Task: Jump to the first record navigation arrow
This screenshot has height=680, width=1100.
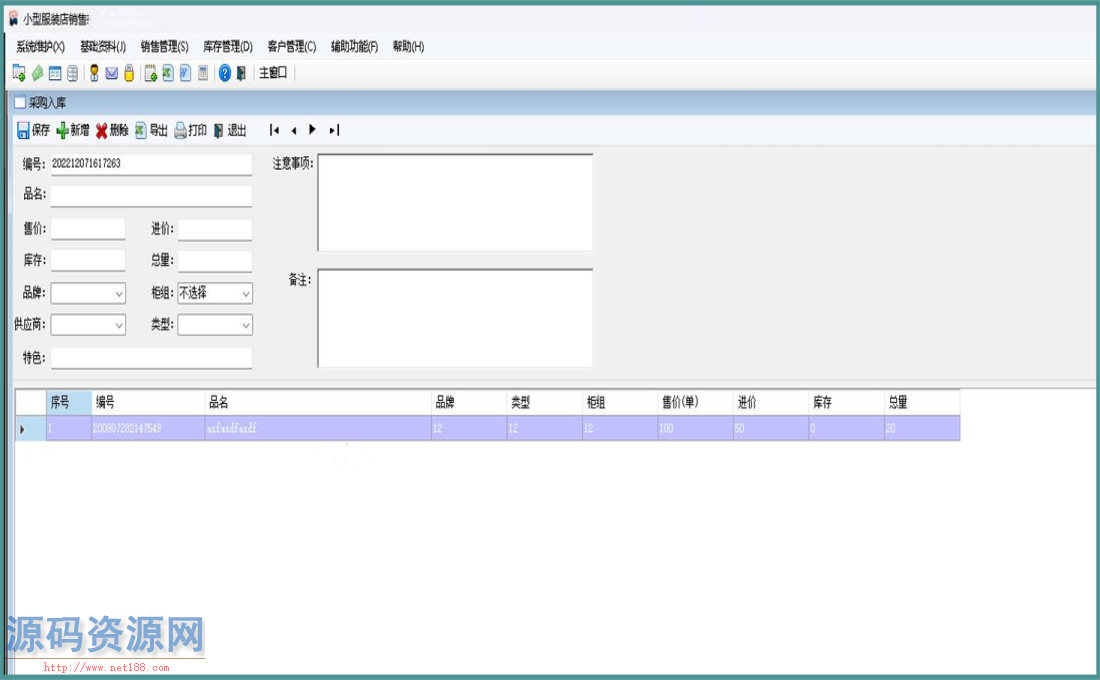Action: (274, 130)
